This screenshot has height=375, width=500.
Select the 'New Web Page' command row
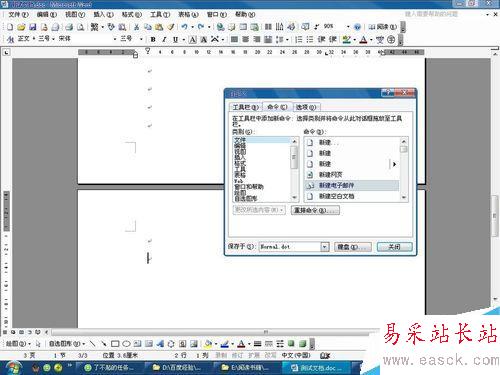352,175
